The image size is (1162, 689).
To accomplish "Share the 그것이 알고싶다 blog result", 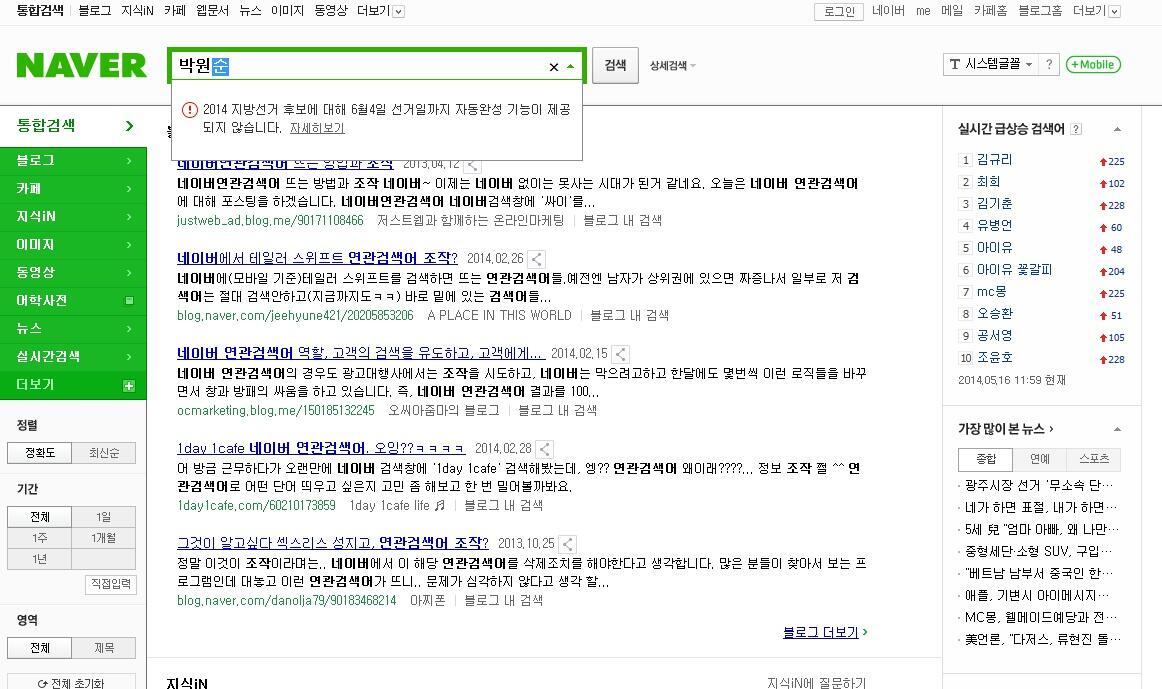I will [x=568, y=544].
